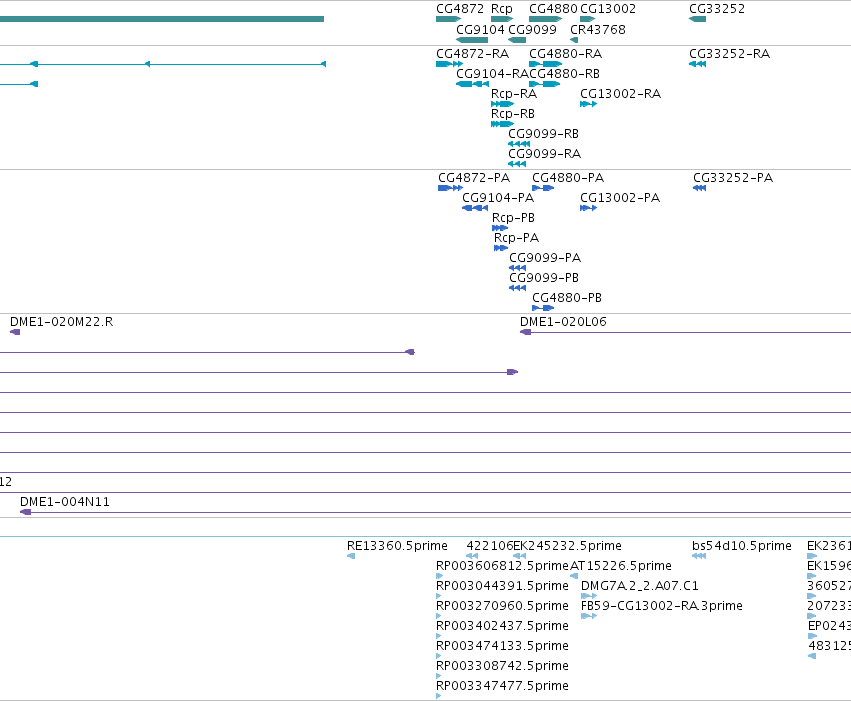Open protein Rcp-PB

tap(513, 218)
